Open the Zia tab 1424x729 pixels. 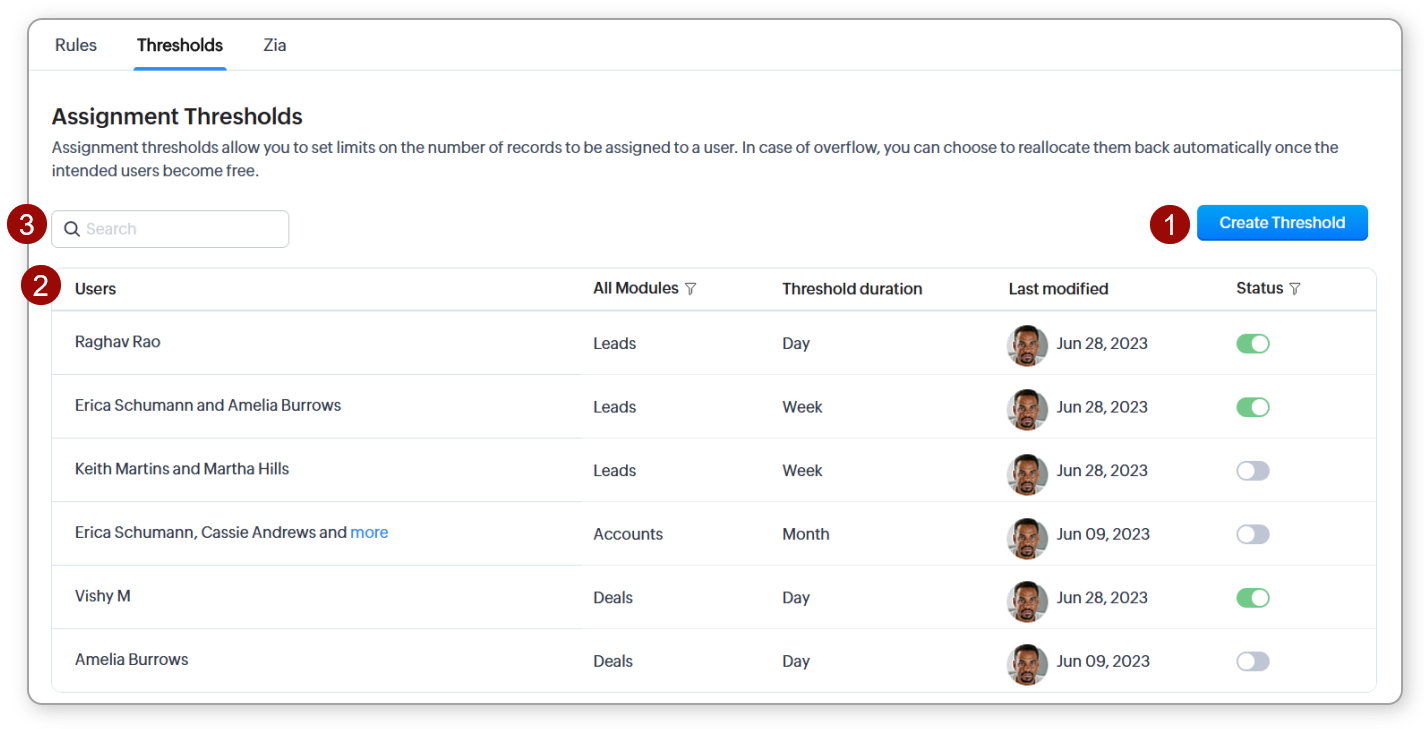click(x=275, y=45)
